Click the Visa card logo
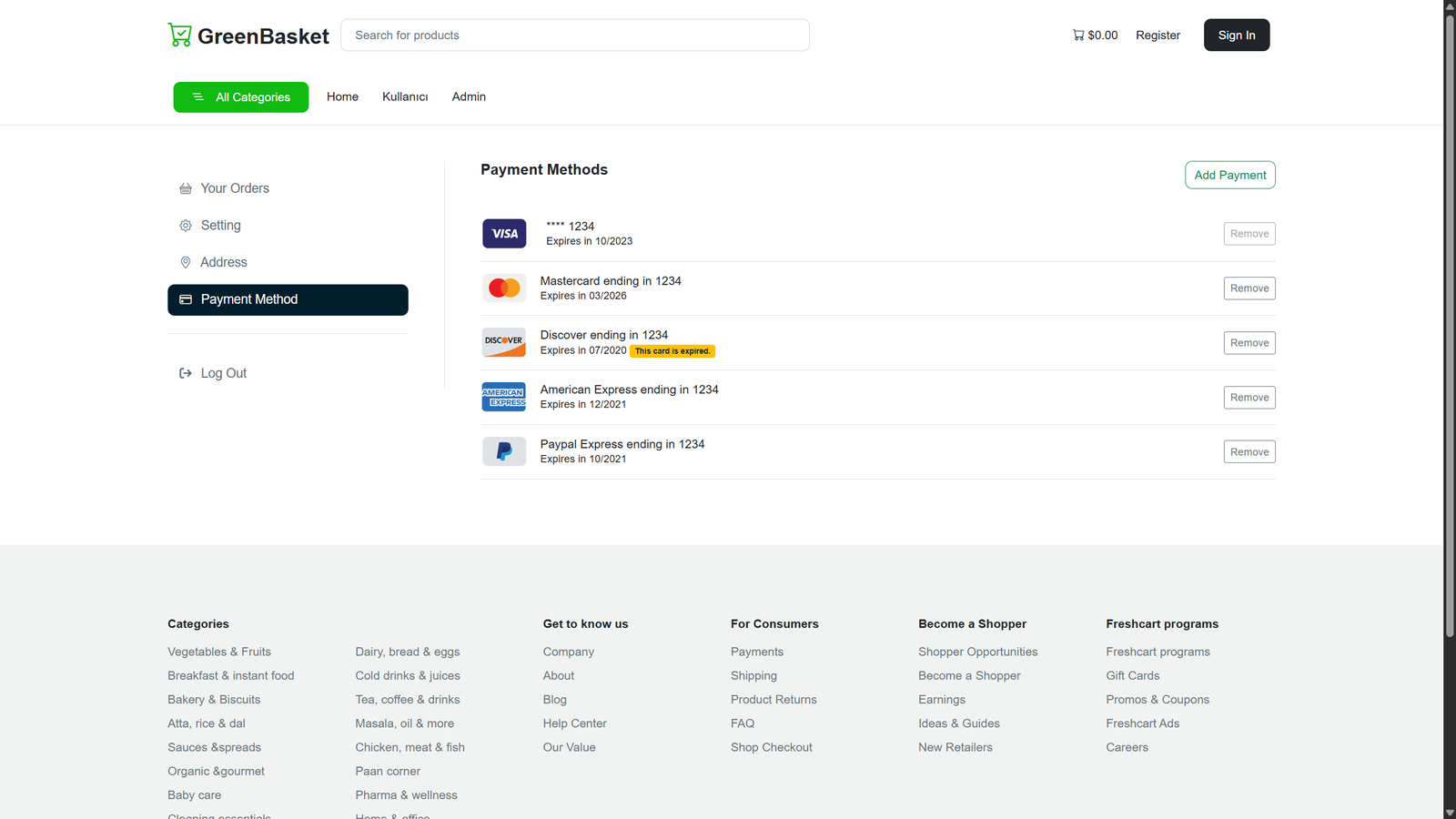1456x819 pixels. [504, 234]
